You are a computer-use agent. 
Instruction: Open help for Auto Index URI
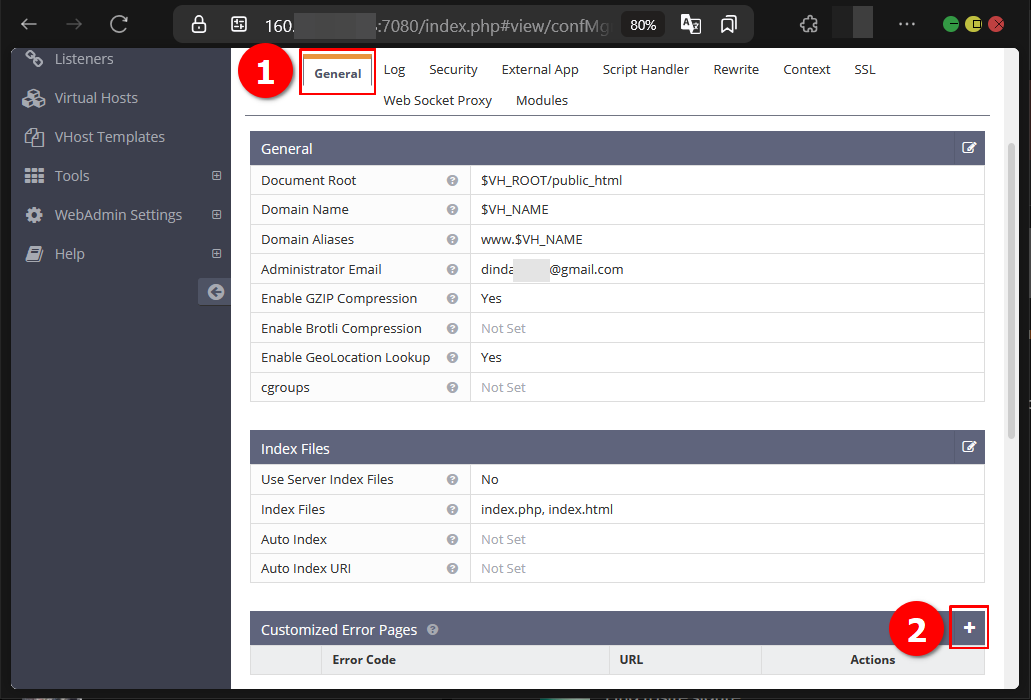pyautogui.click(x=452, y=569)
